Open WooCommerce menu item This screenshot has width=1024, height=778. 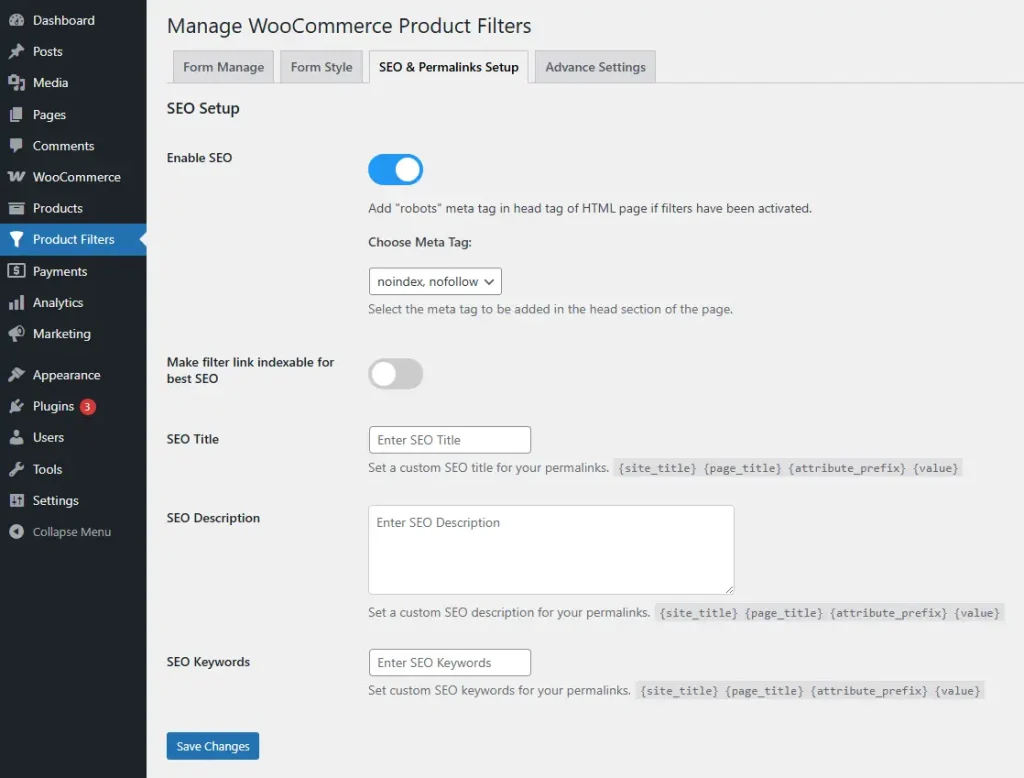click(x=73, y=177)
